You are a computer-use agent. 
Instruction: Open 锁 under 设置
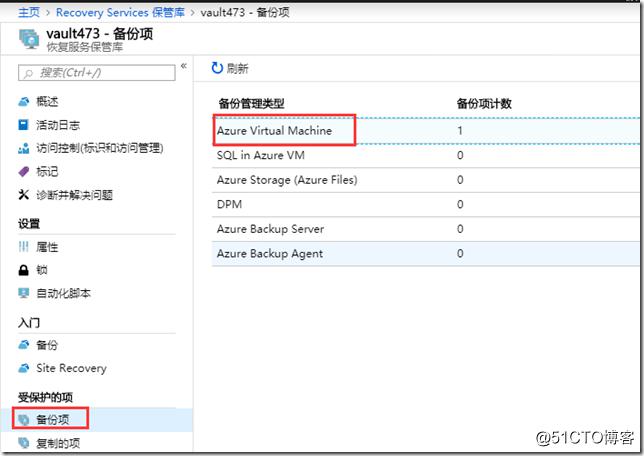pyautogui.click(x=41, y=270)
